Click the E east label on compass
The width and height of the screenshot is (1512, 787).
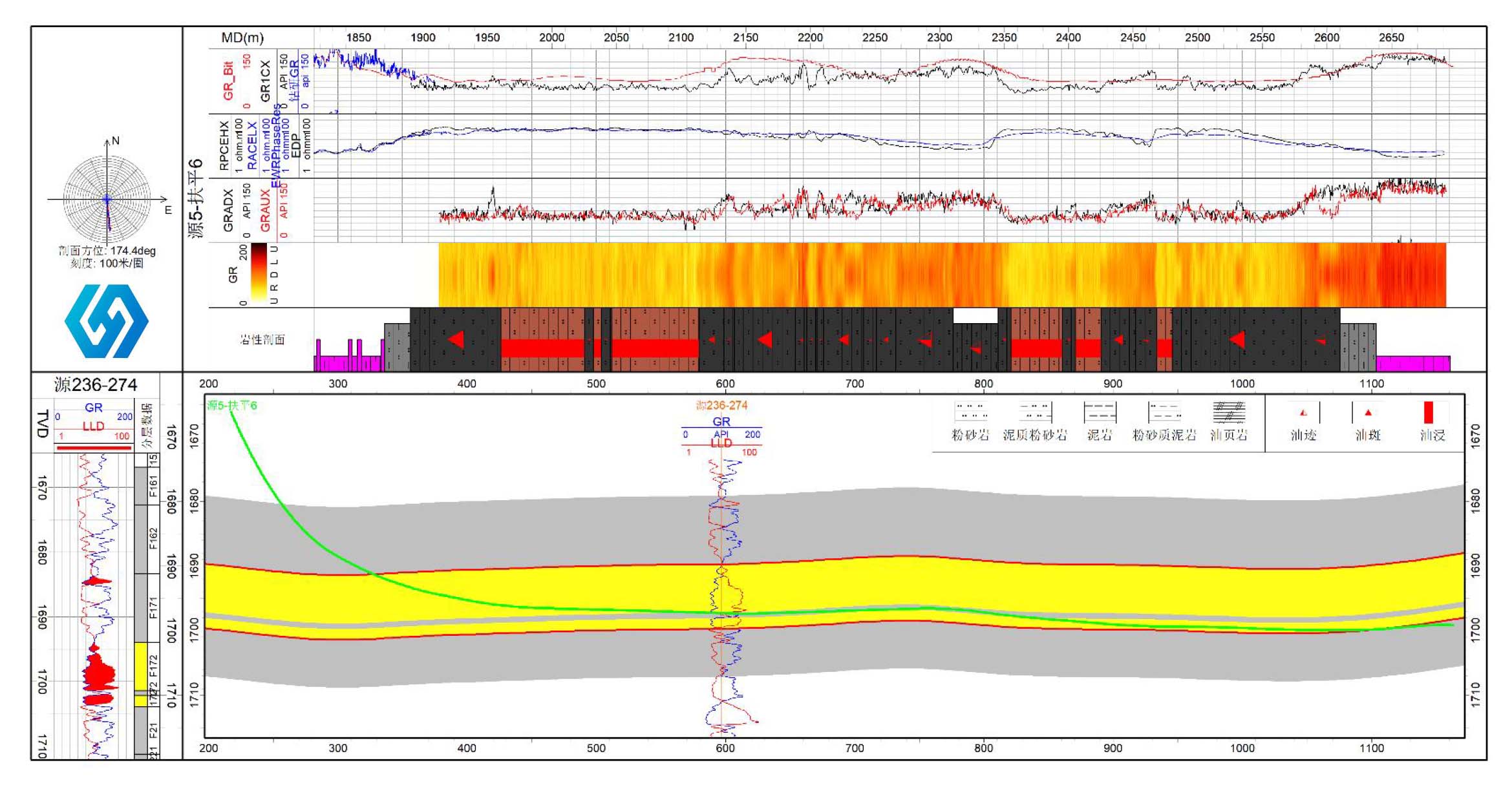point(168,210)
